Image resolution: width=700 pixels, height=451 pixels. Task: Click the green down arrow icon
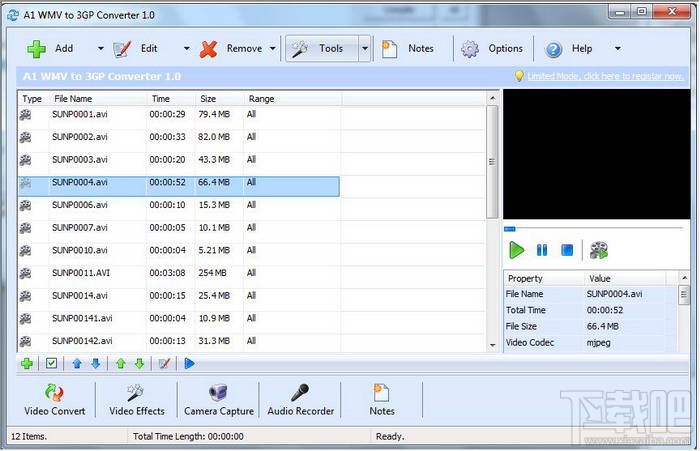[139, 364]
